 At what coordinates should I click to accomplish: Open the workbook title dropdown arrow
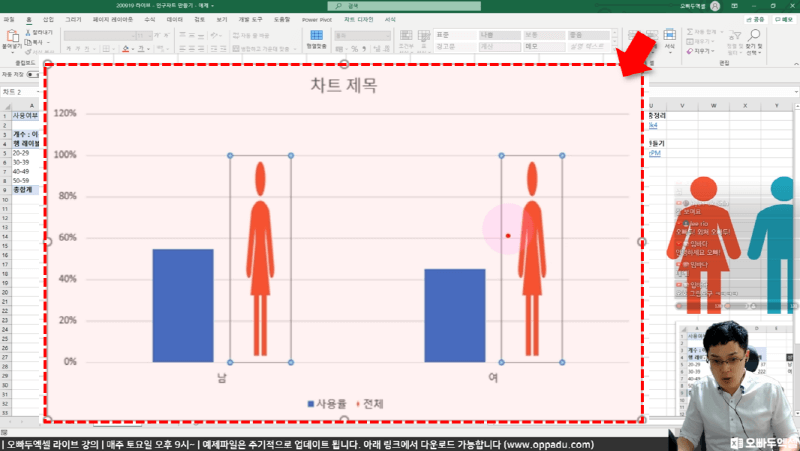tap(212, 6)
